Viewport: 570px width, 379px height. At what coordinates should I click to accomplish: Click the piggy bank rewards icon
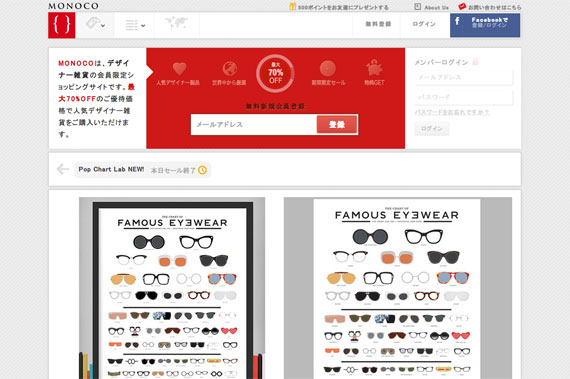pos(374,67)
